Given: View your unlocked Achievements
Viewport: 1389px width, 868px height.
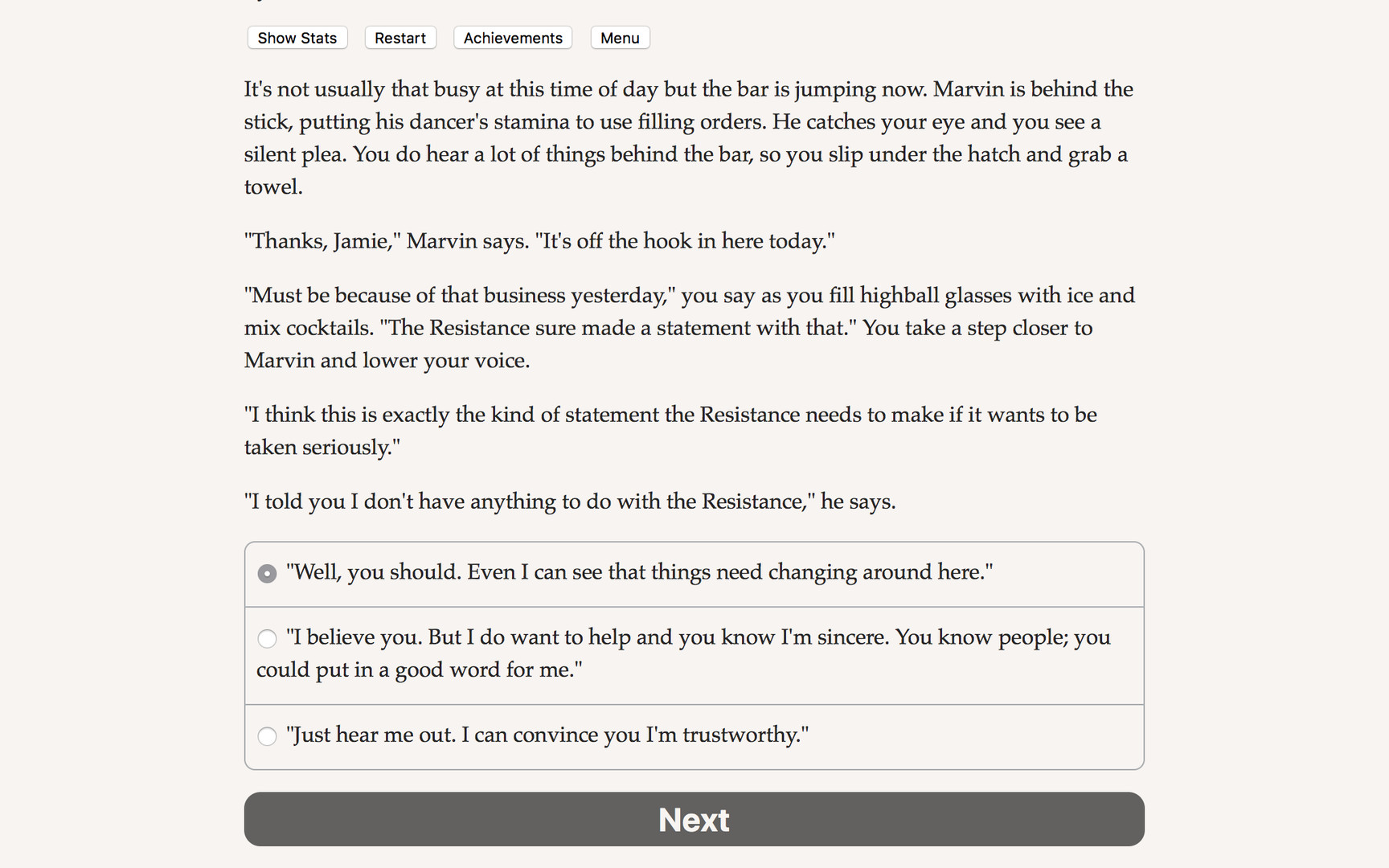Looking at the screenshot, I should coord(512,38).
